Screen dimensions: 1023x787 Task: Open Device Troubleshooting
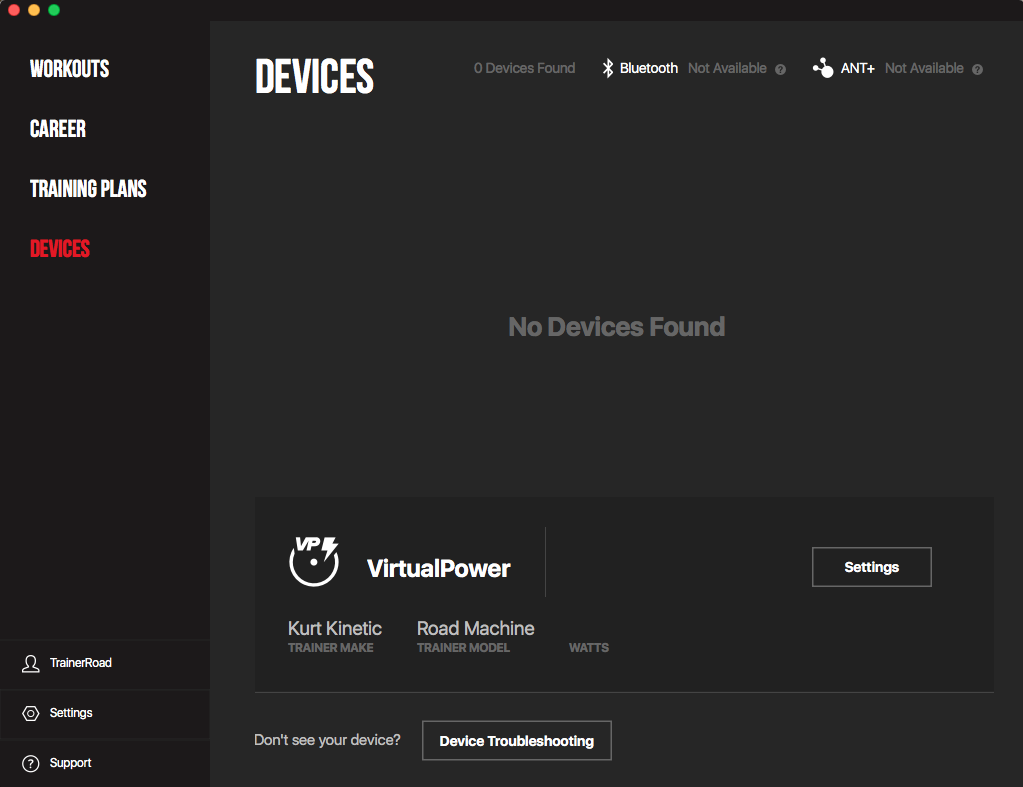click(517, 741)
